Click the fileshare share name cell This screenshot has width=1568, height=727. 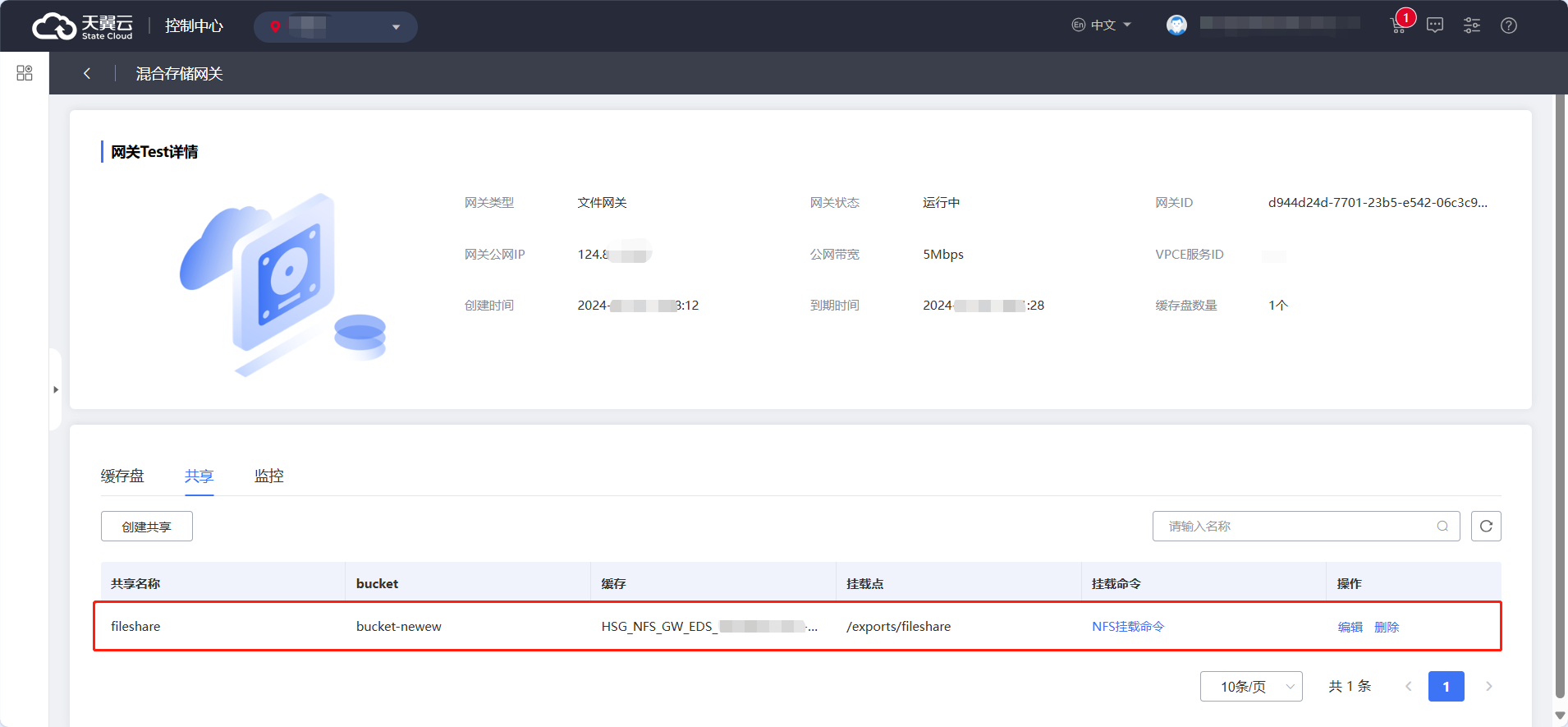[x=135, y=627]
